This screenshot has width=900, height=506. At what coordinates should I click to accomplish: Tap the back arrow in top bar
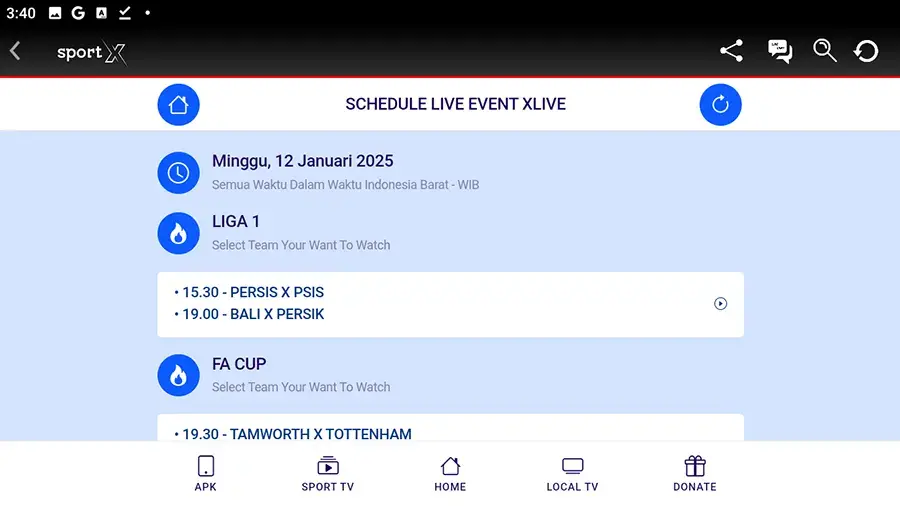(15, 51)
